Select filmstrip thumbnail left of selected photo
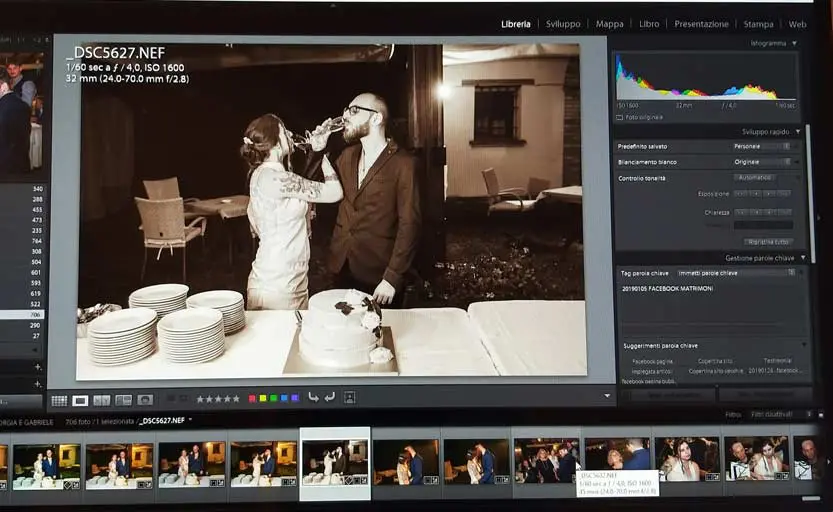833x512 pixels. tap(264, 464)
